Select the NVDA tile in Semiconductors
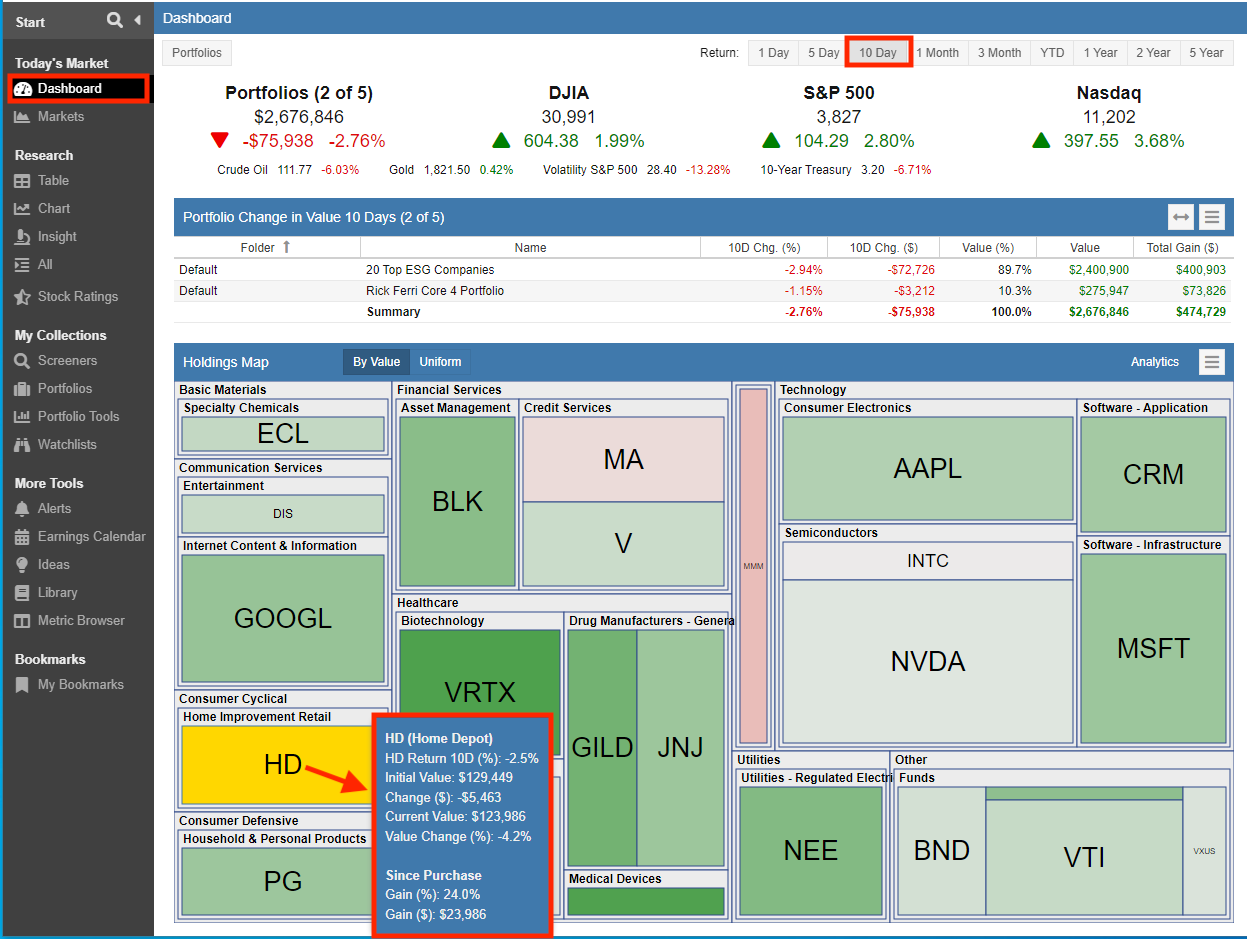Viewport: 1247px width, 939px height. (927, 661)
